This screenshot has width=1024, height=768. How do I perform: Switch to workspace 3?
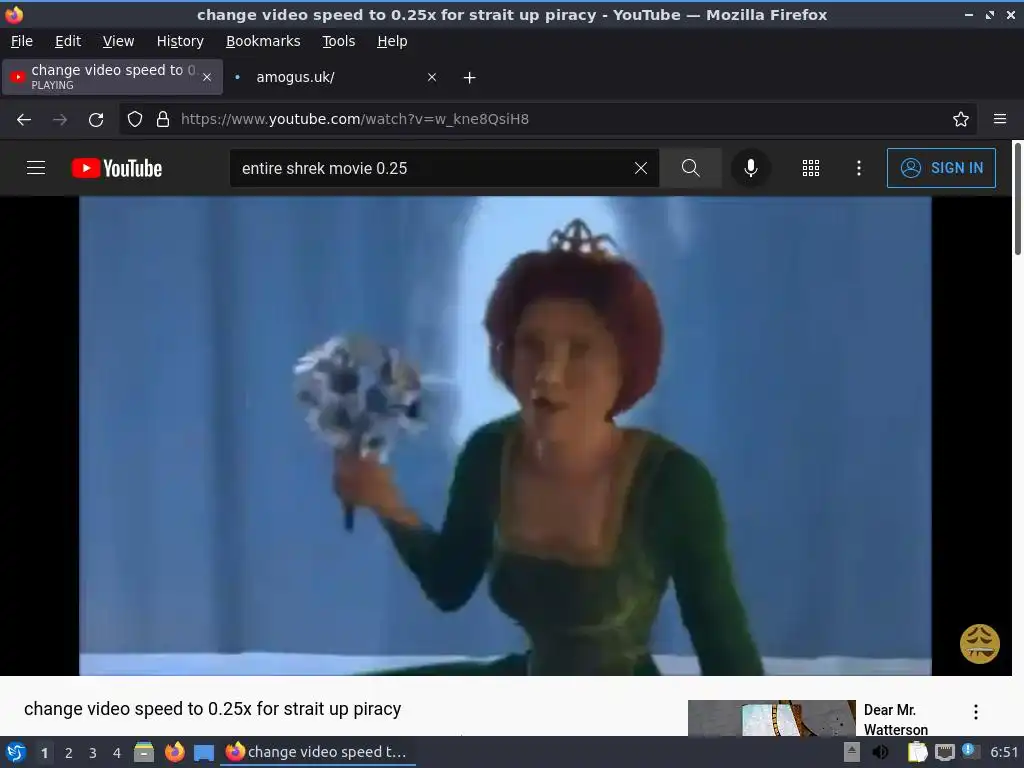tap(93, 753)
